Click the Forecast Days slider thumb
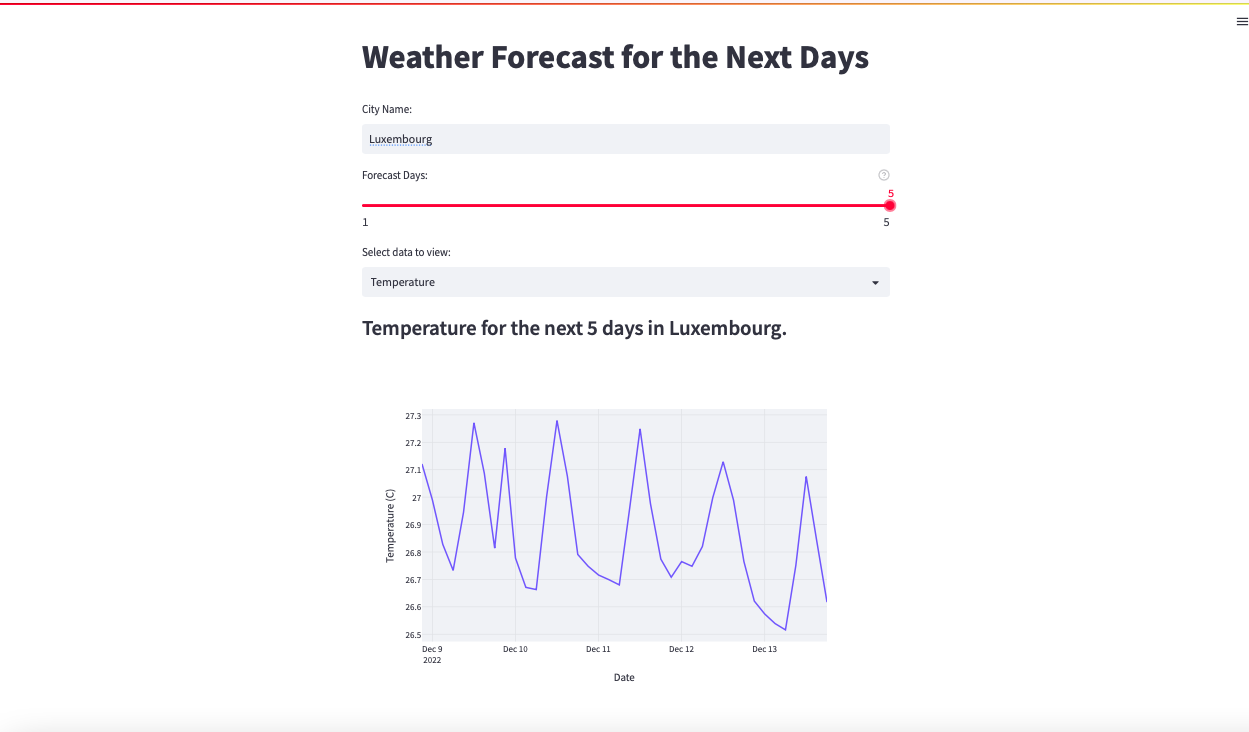 [889, 205]
